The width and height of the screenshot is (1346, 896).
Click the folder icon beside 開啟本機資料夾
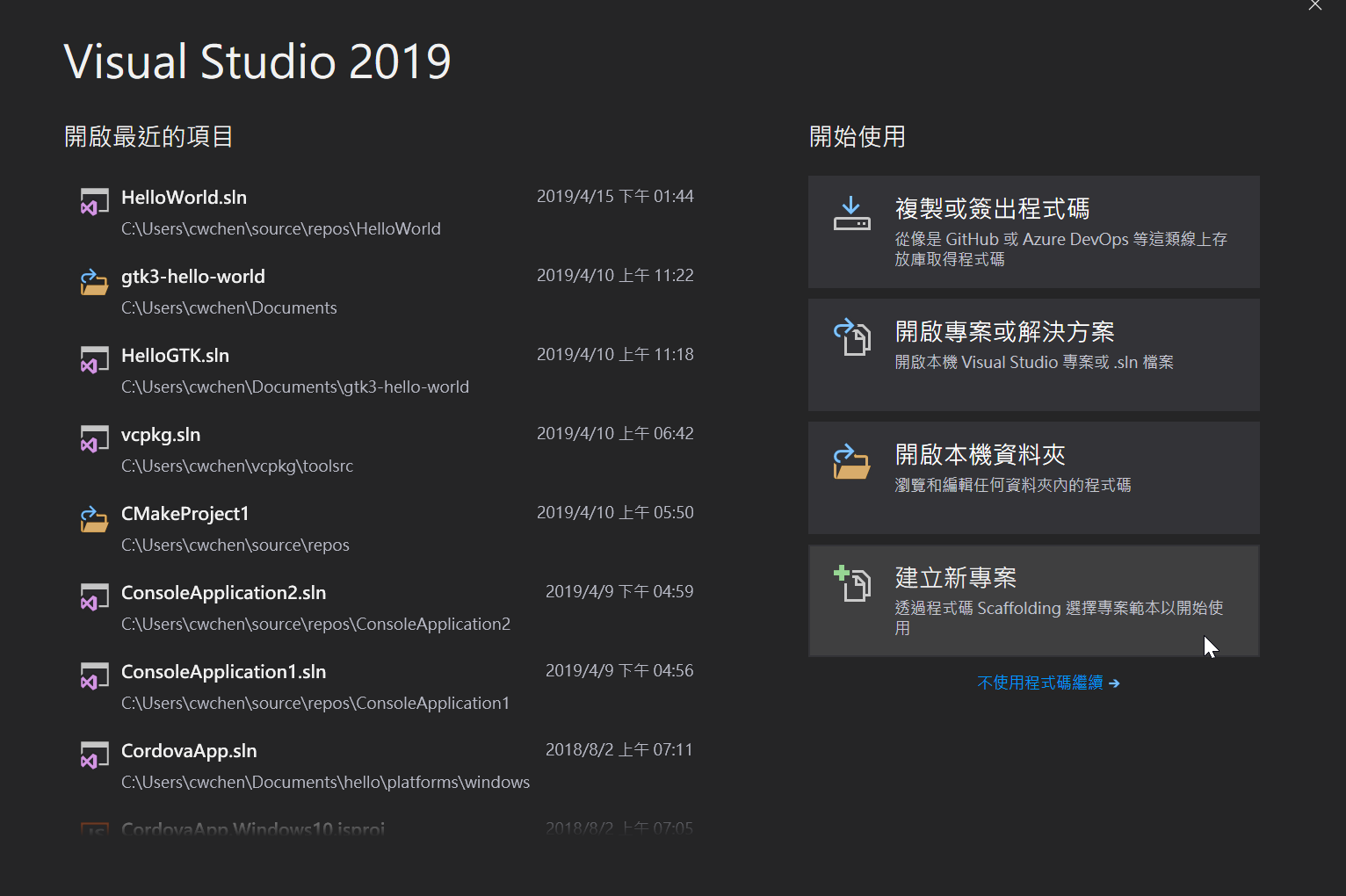pos(851,461)
